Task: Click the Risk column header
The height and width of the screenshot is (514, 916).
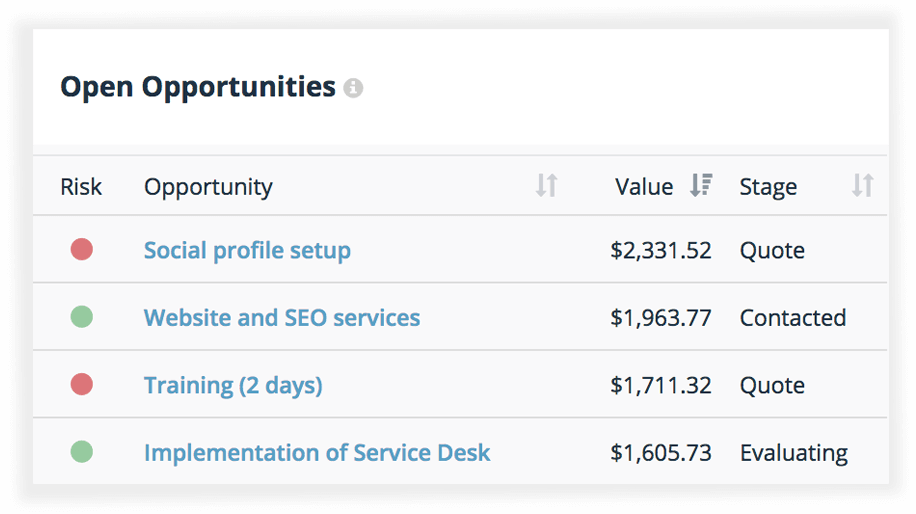Action: (x=81, y=187)
